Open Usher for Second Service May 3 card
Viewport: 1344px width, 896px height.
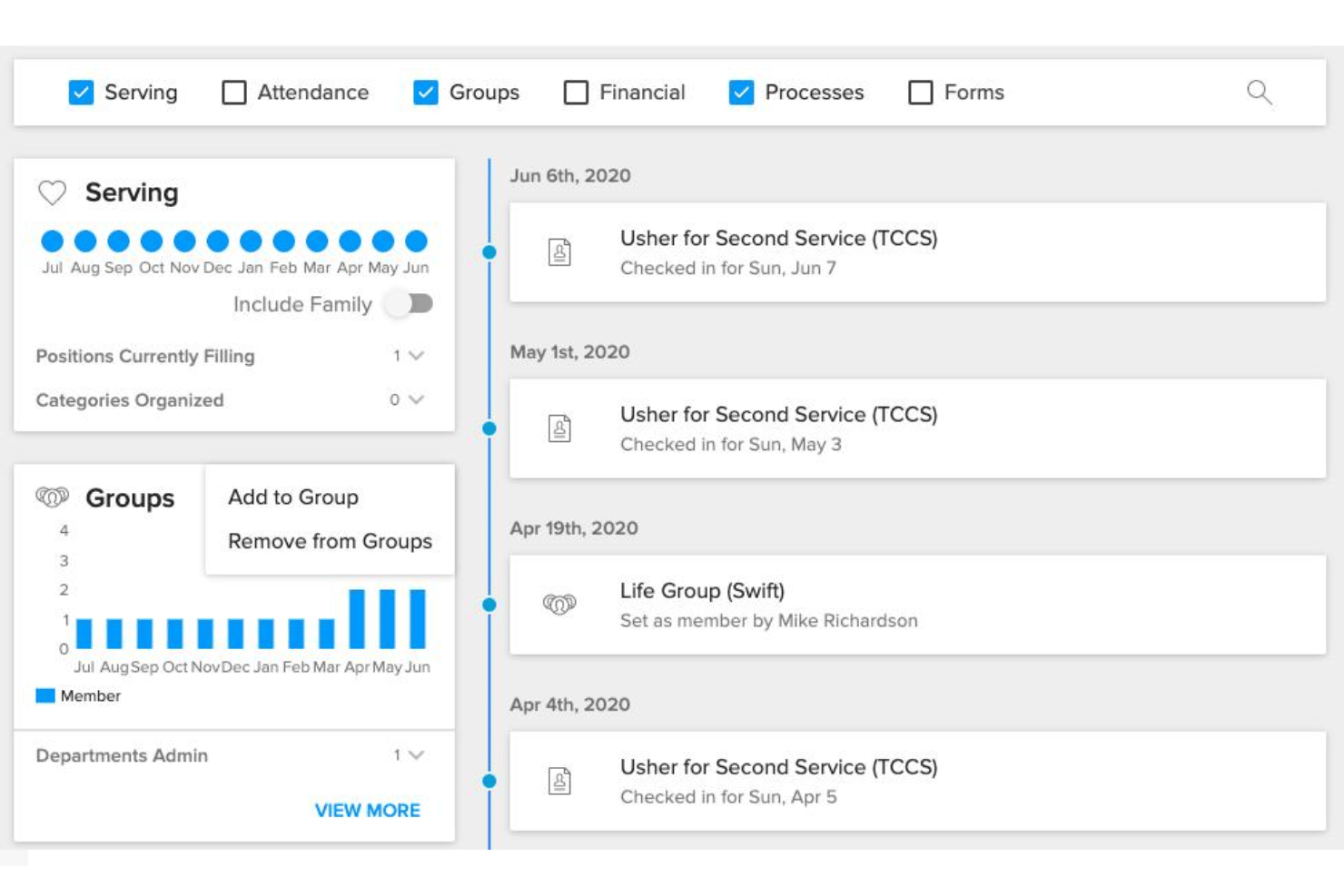[x=917, y=428]
